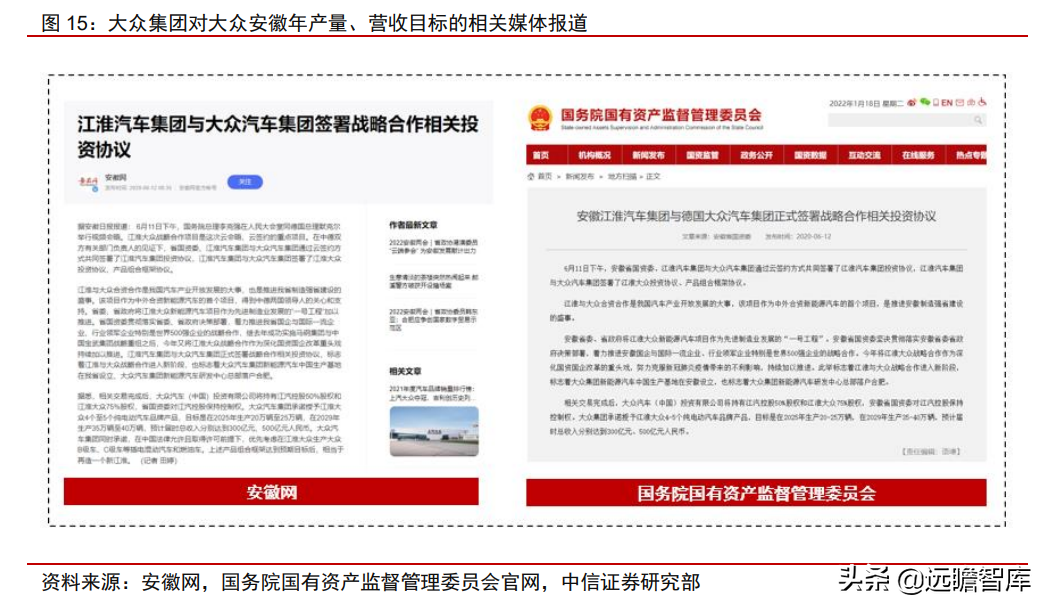This screenshot has width=1049, height=611.
Task: Click the SASAC article title 安徽江淮汽车集团与德国大众
Action: (x=756, y=216)
